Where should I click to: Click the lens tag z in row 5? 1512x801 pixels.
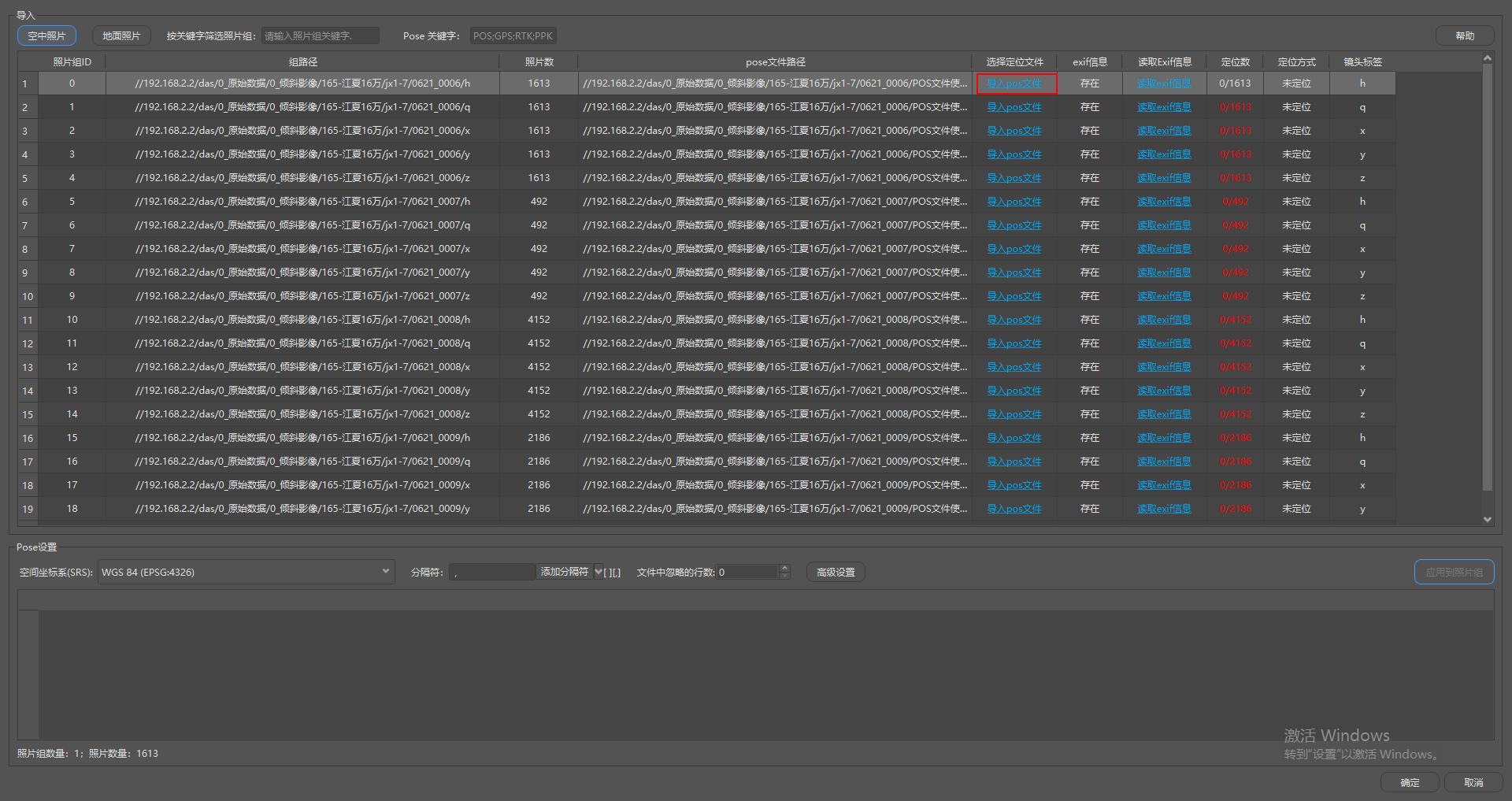coord(1362,178)
